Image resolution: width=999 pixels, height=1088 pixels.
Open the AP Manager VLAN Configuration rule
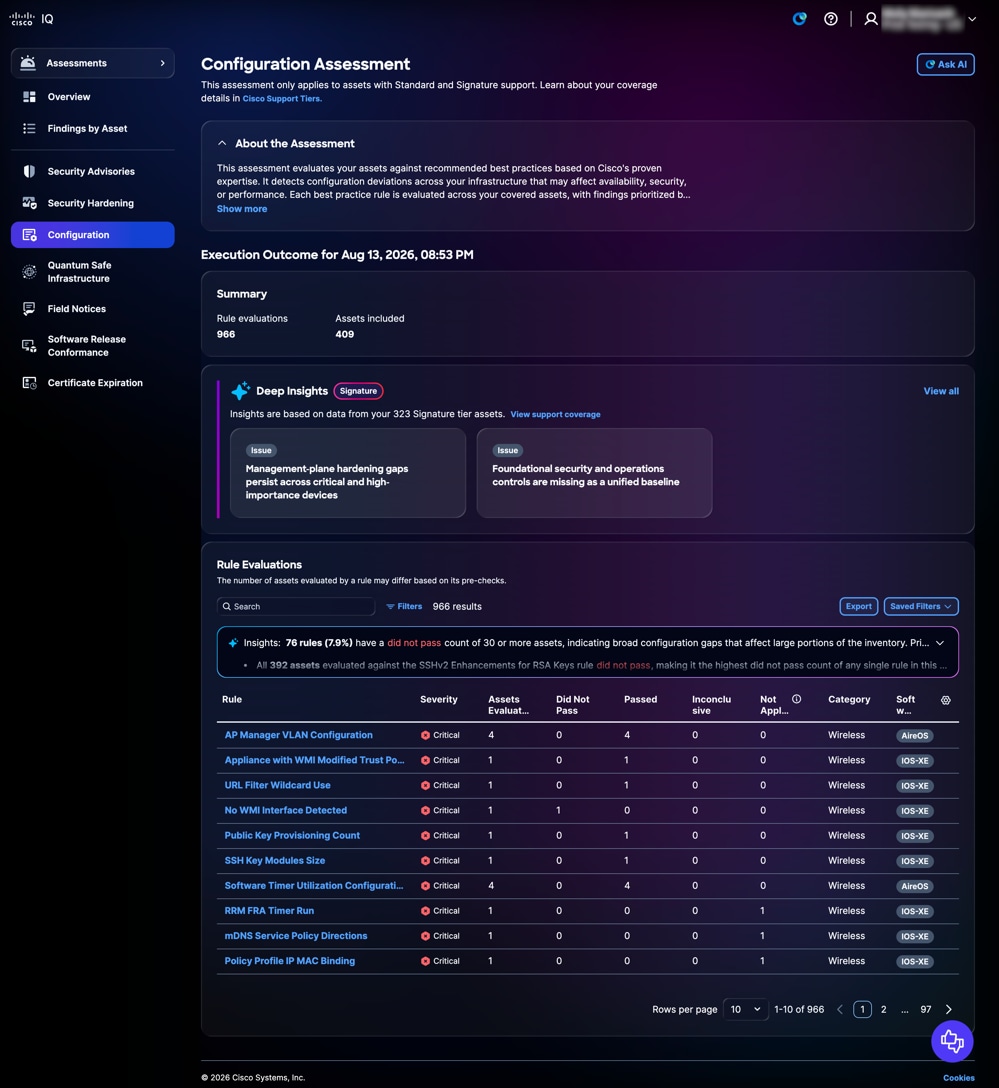click(298, 735)
